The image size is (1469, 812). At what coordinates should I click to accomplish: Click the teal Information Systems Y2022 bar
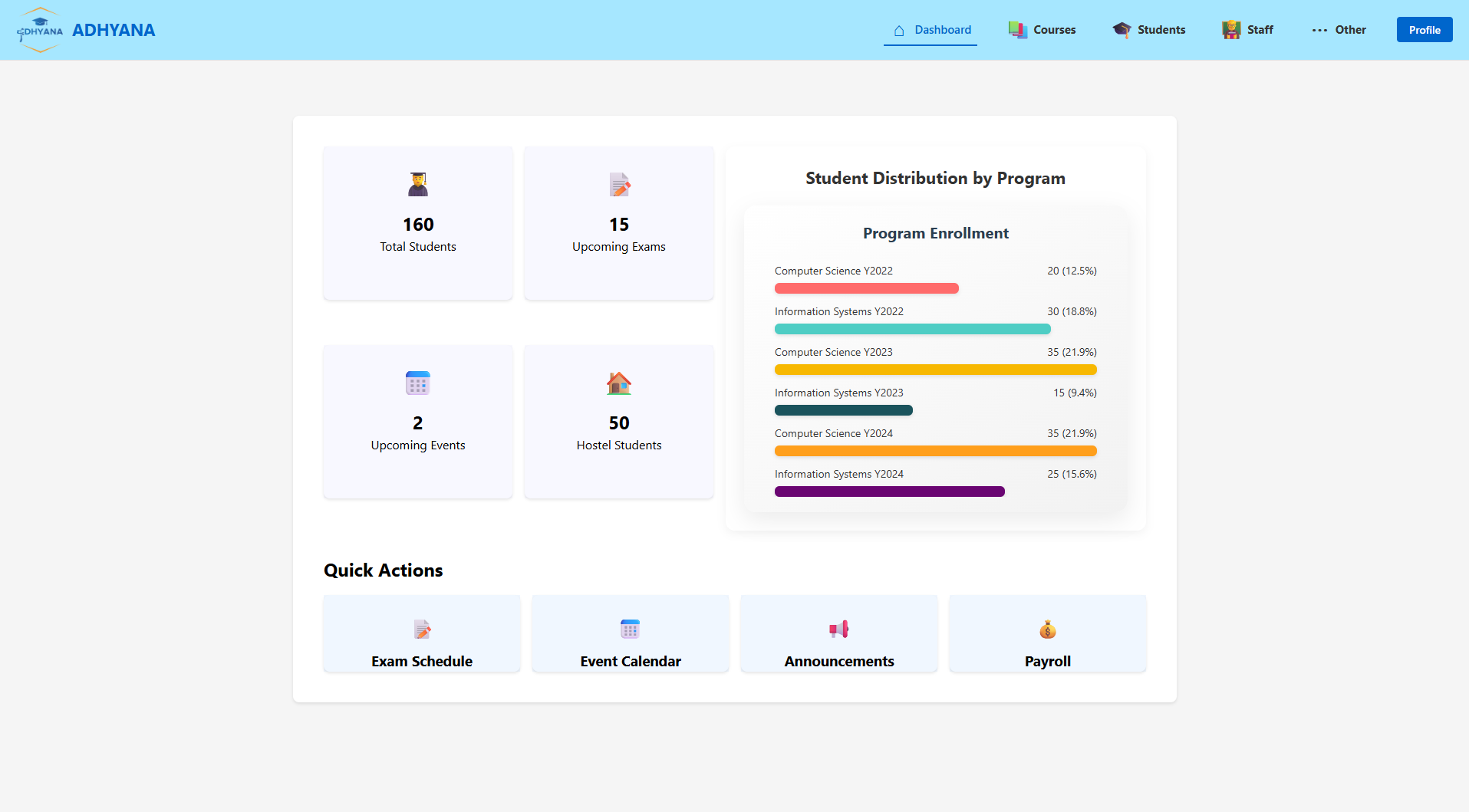(x=913, y=329)
